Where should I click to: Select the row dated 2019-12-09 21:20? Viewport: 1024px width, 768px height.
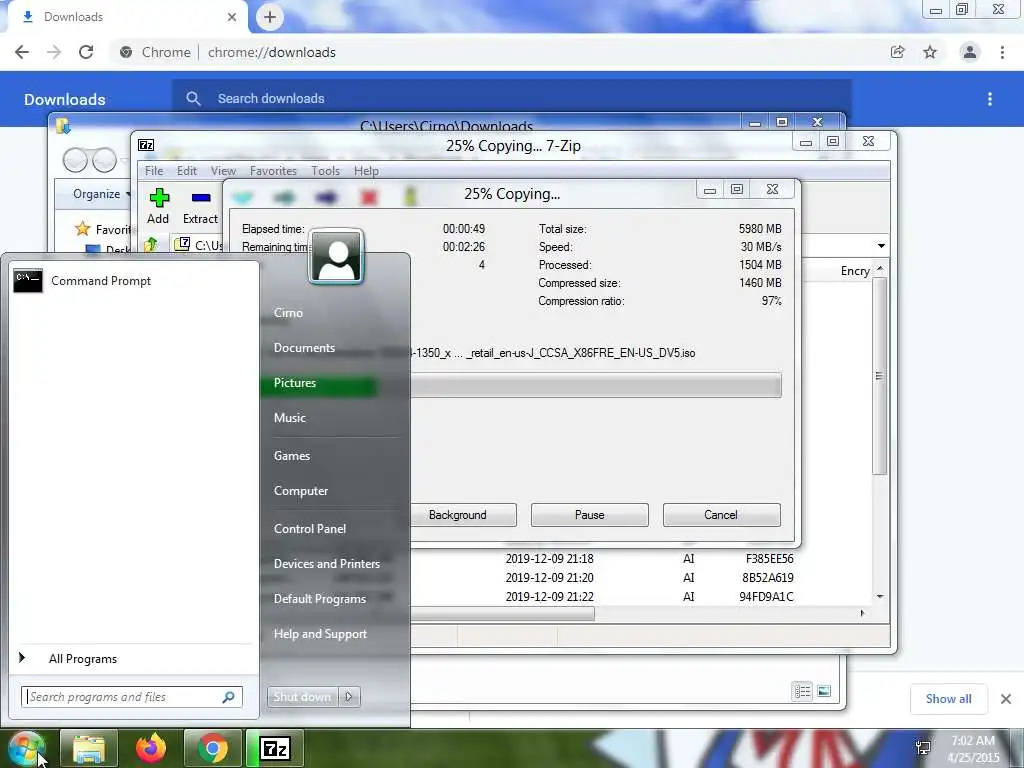(x=643, y=578)
